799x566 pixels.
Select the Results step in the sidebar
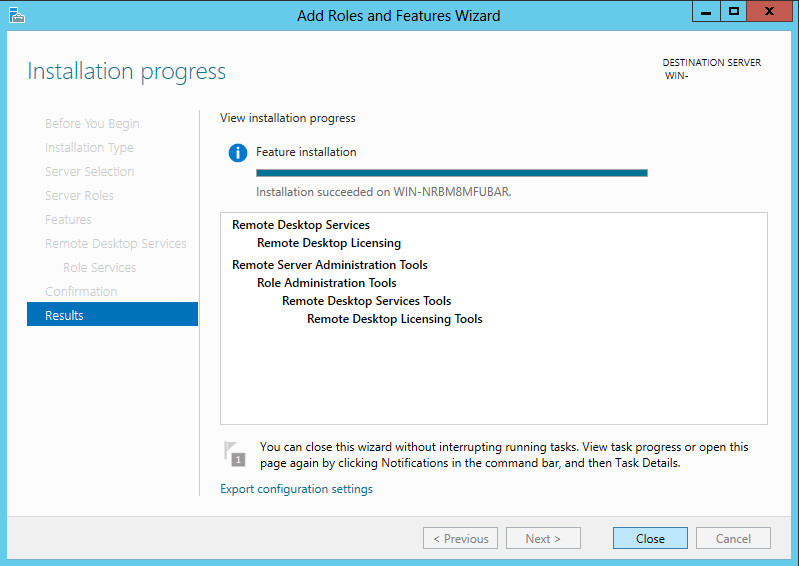click(x=112, y=315)
